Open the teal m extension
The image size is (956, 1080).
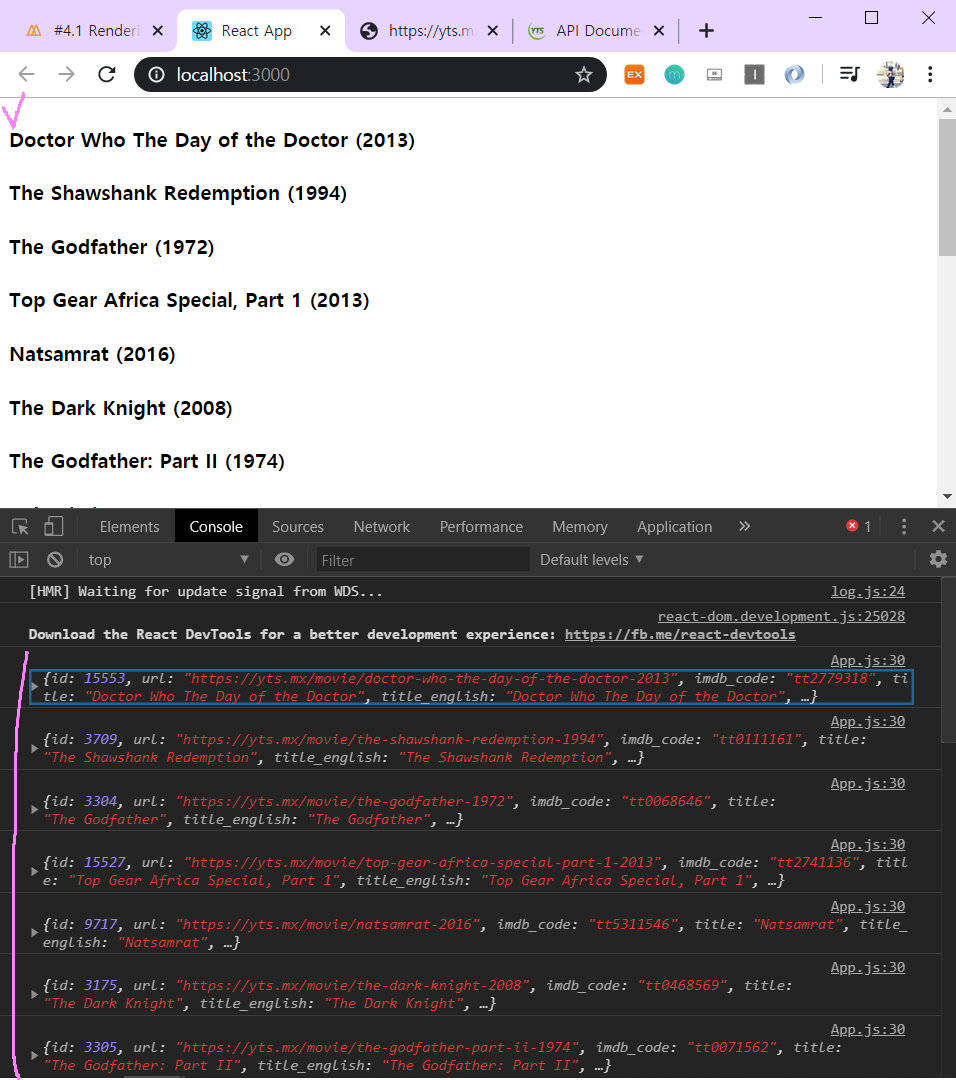pos(674,74)
